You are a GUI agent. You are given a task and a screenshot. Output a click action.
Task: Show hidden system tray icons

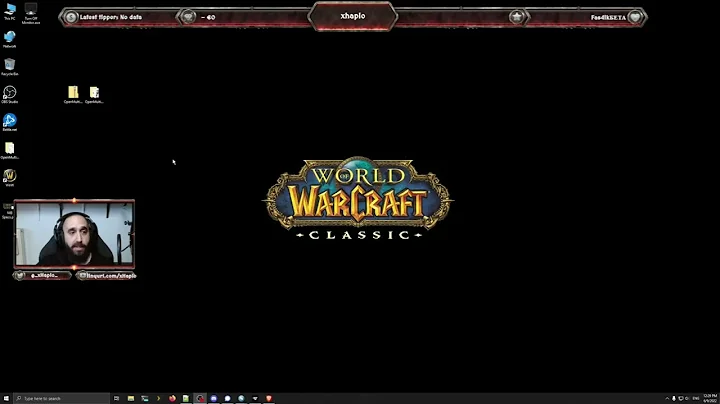(667, 398)
